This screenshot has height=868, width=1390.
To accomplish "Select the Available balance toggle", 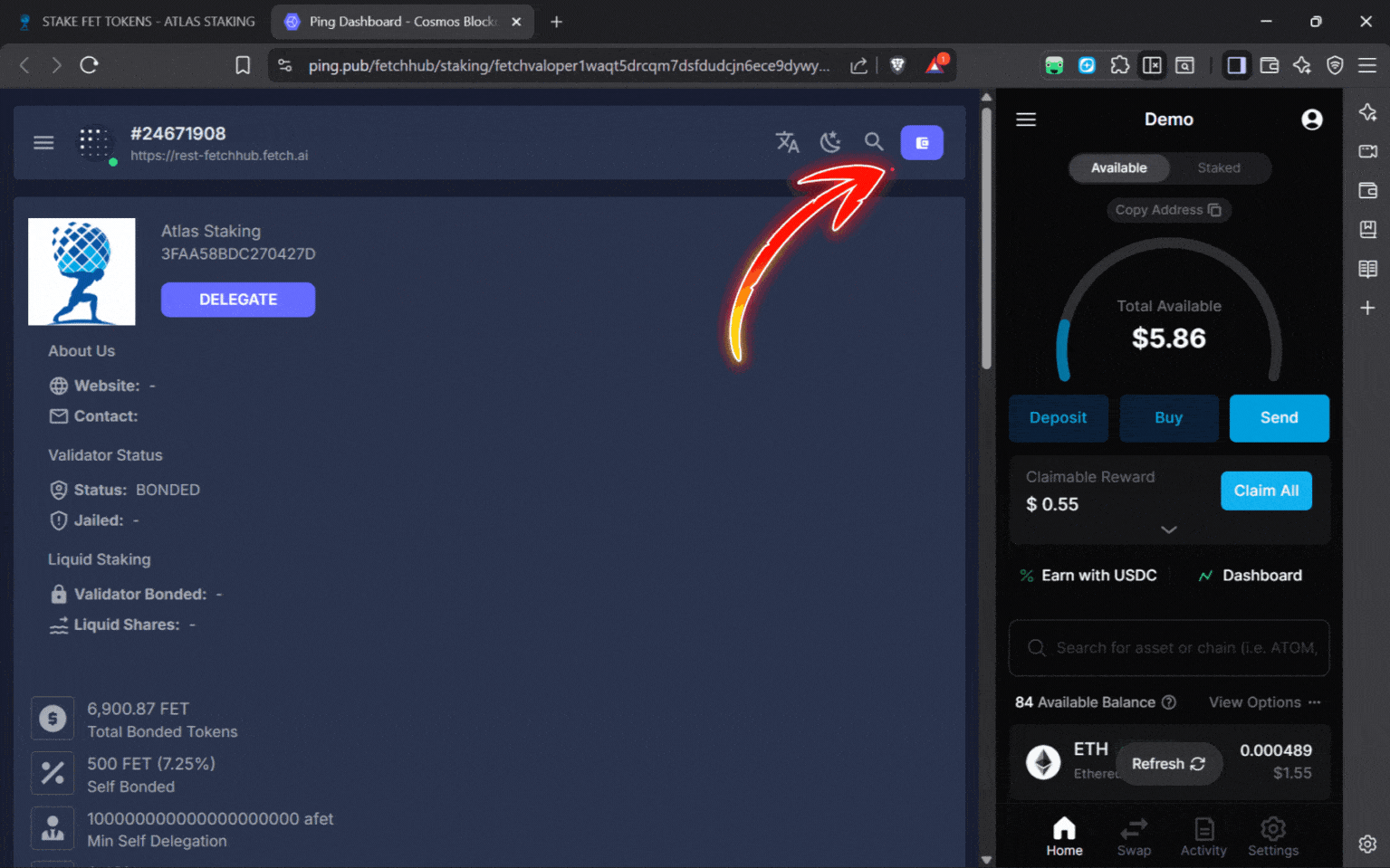I will tap(1118, 168).
